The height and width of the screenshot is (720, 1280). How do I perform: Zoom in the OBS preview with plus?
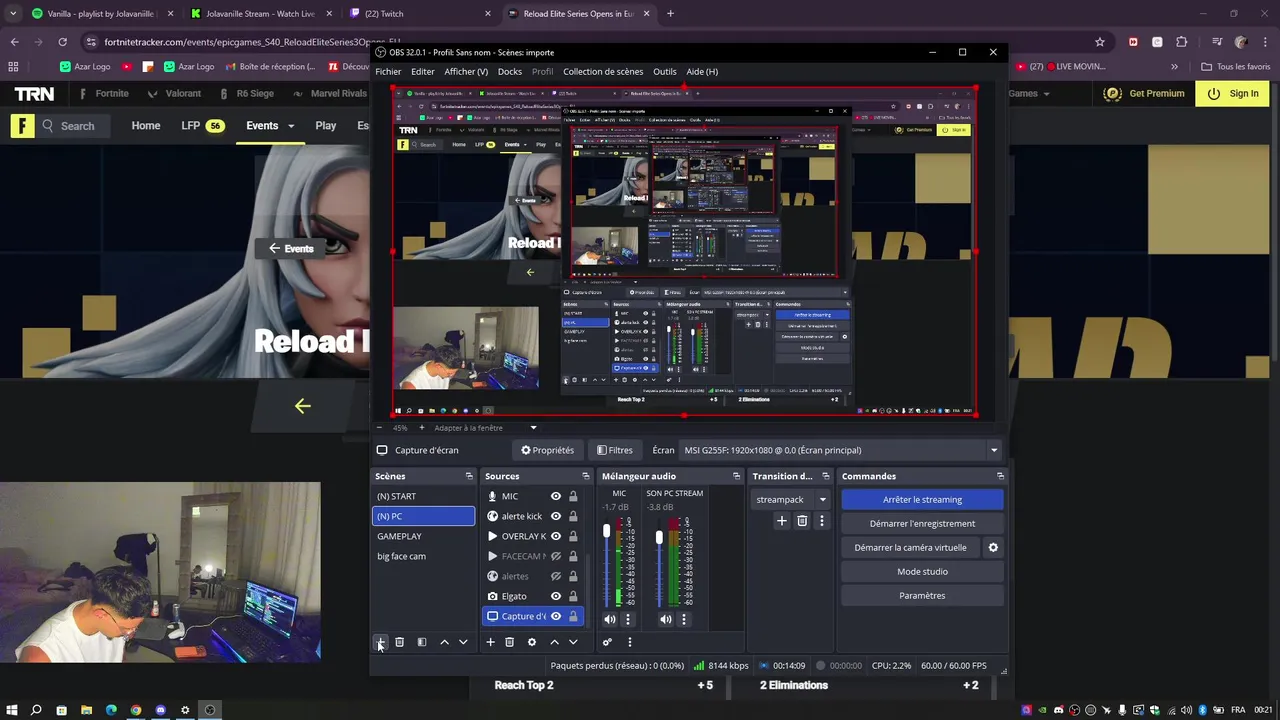[421, 428]
